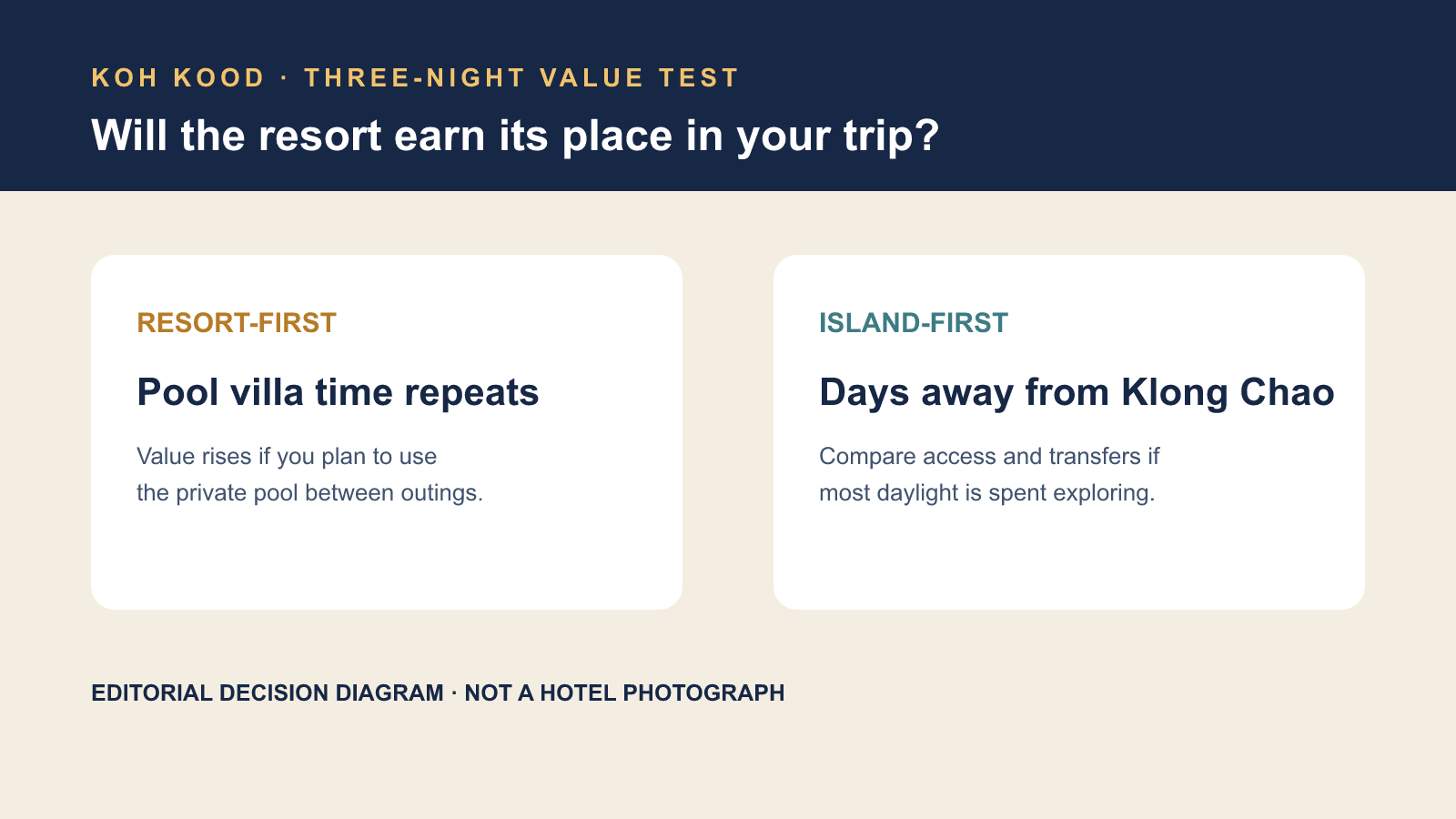Click the line 'the private pool between outings.'
The image size is (1456, 819).
click(310, 492)
